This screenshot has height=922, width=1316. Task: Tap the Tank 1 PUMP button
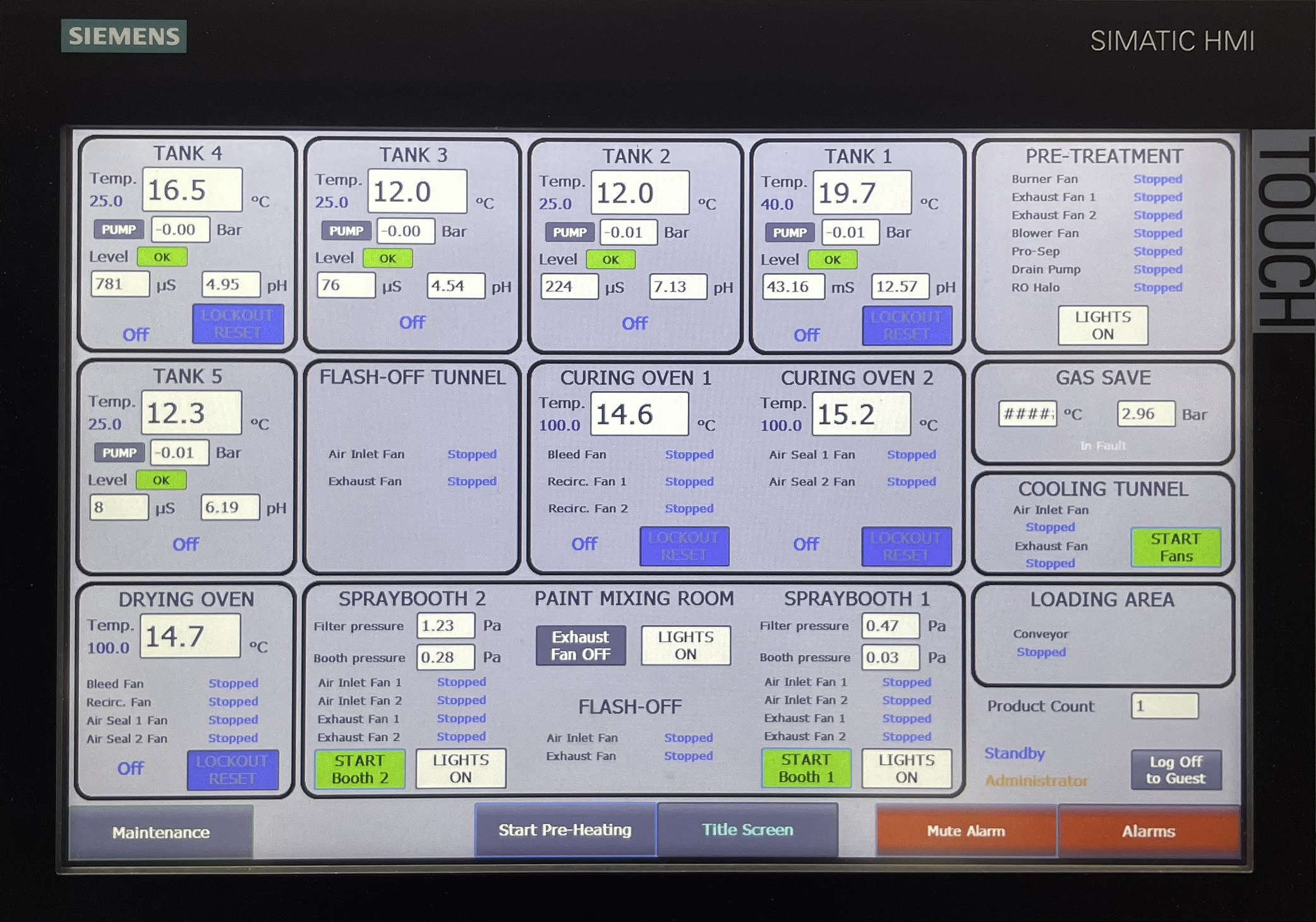tap(790, 233)
